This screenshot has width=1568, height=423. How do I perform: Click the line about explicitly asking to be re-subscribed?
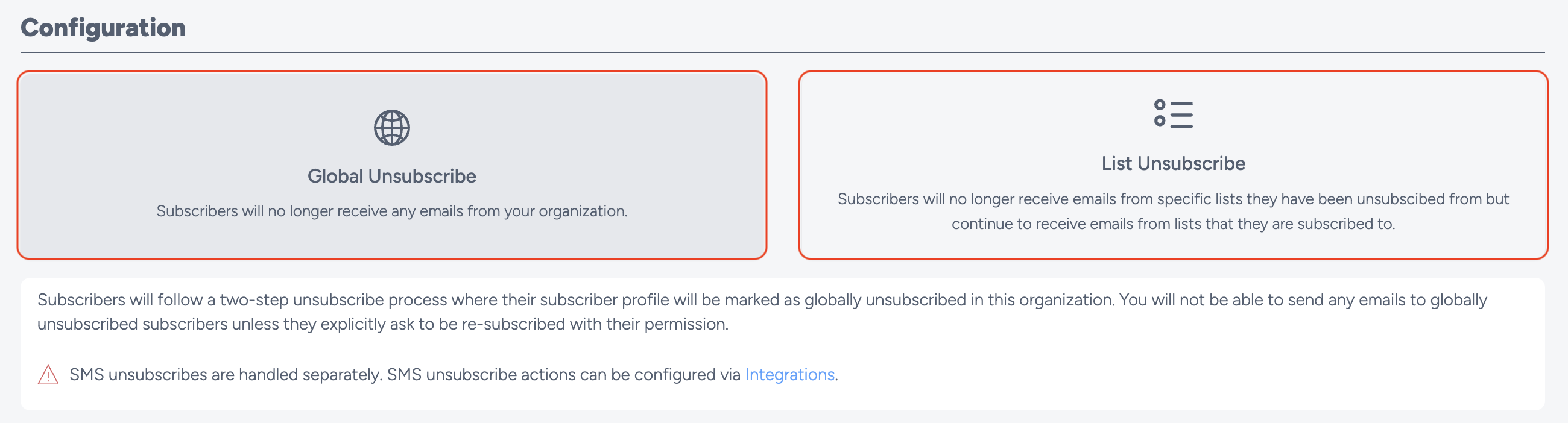pos(382,324)
